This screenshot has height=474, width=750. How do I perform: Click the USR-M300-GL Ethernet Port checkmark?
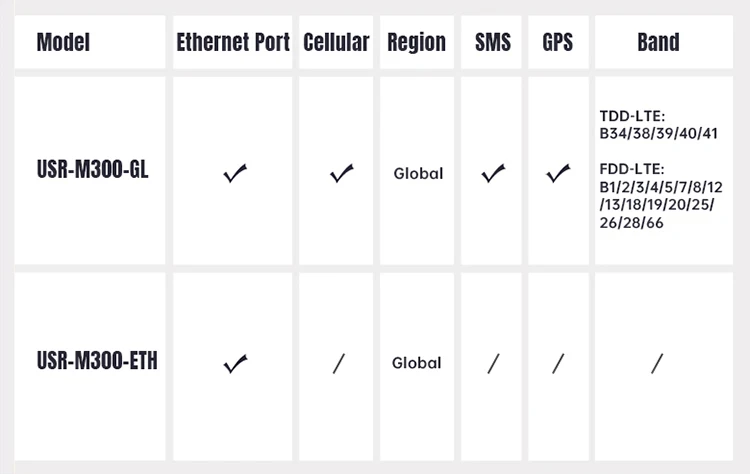tap(235, 174)
